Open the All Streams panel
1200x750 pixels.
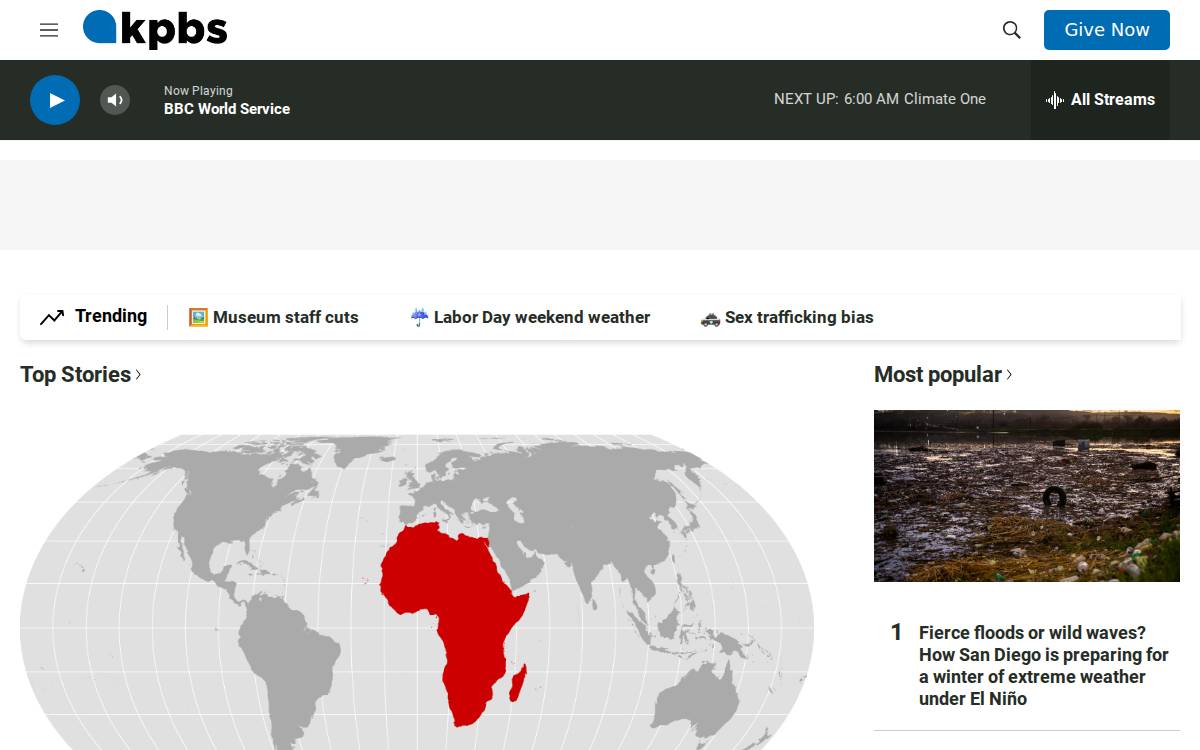(1100, 100)
